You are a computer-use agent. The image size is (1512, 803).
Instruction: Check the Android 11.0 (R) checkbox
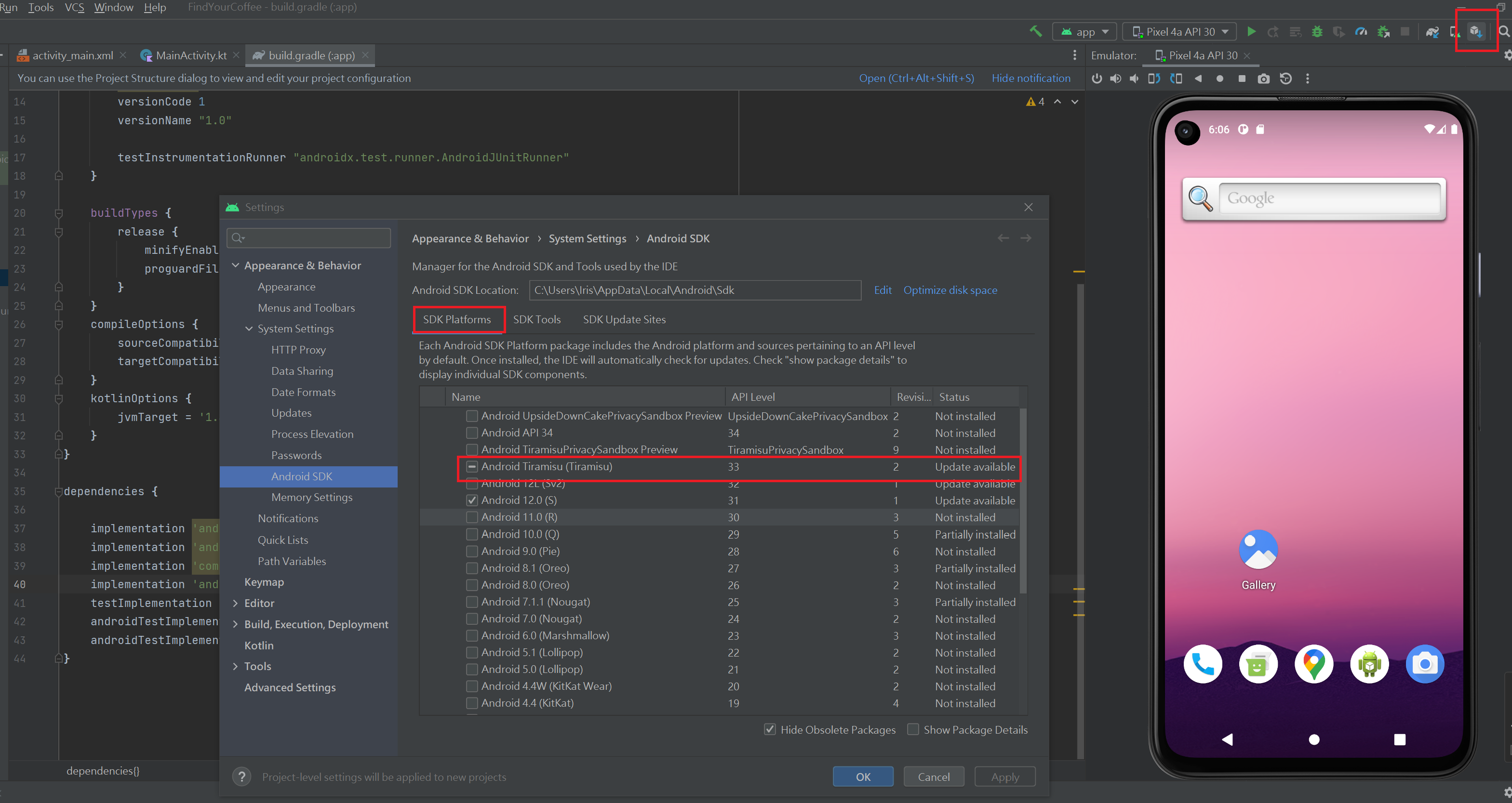(x=471, y=517)
